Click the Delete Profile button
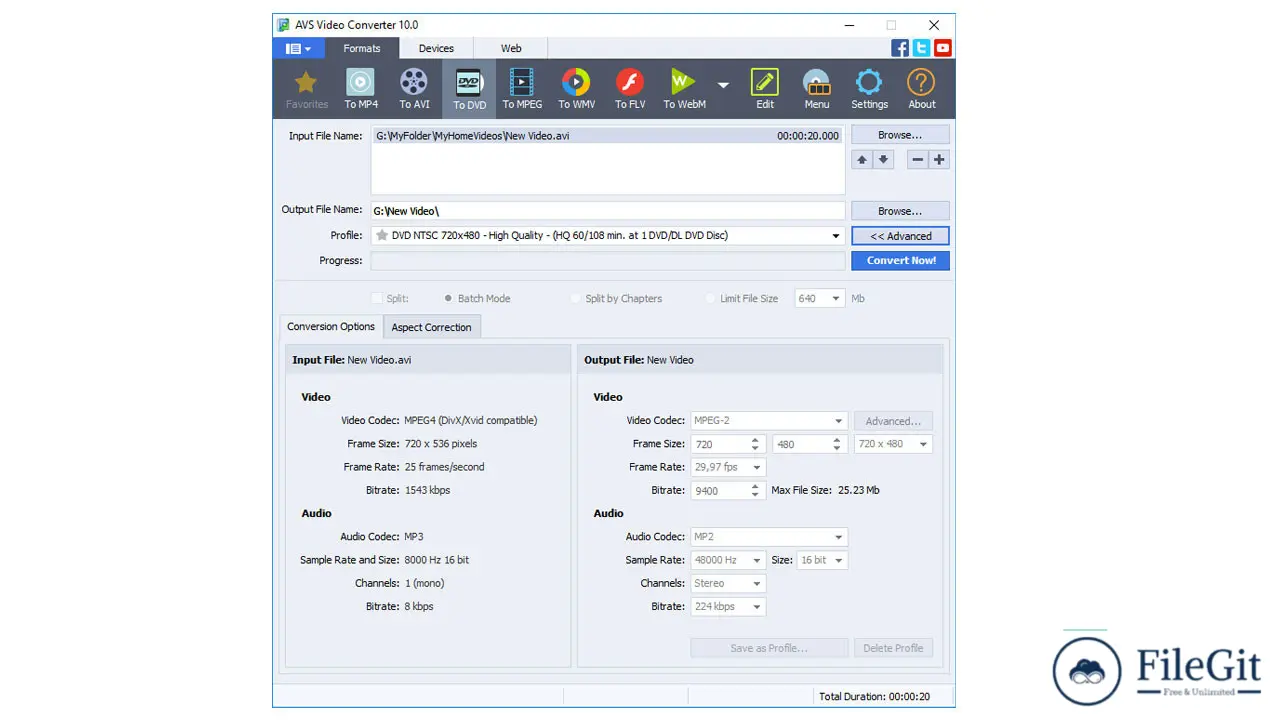The height and width of the screenshot is (720, 1280). (893, 648)
